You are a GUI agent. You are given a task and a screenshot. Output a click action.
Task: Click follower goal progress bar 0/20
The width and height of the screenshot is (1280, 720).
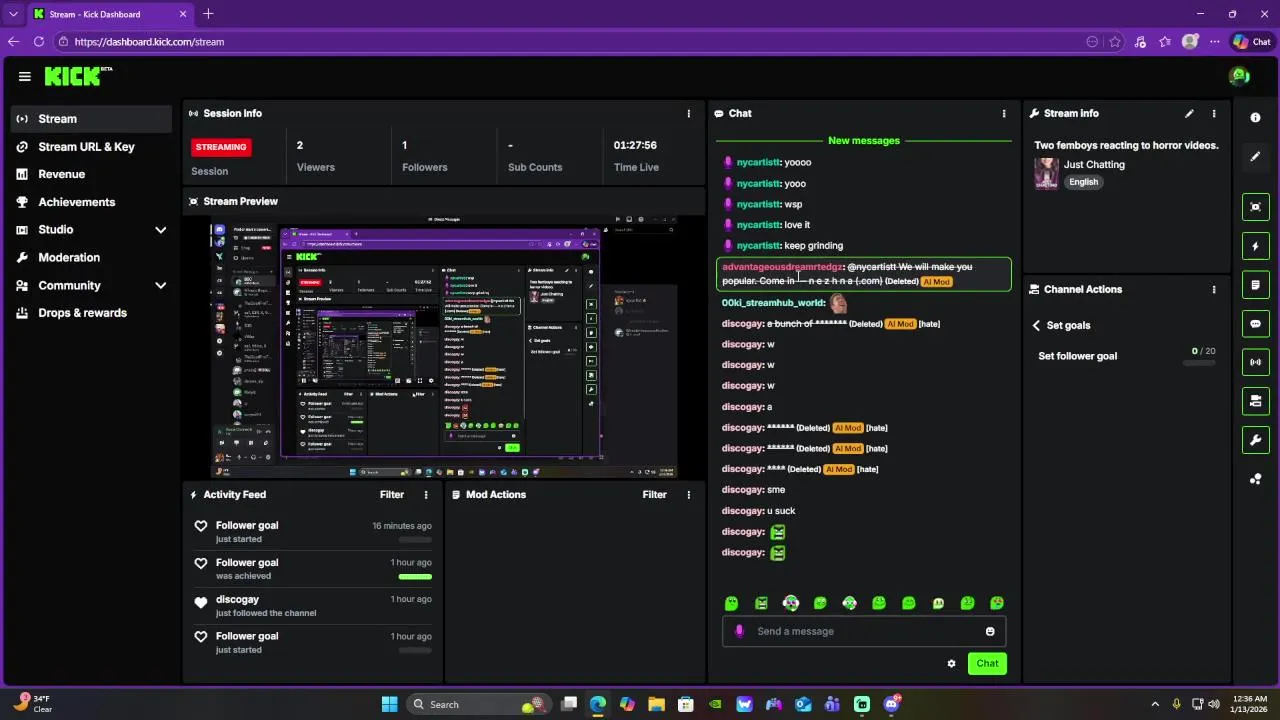coord(1199,363)
